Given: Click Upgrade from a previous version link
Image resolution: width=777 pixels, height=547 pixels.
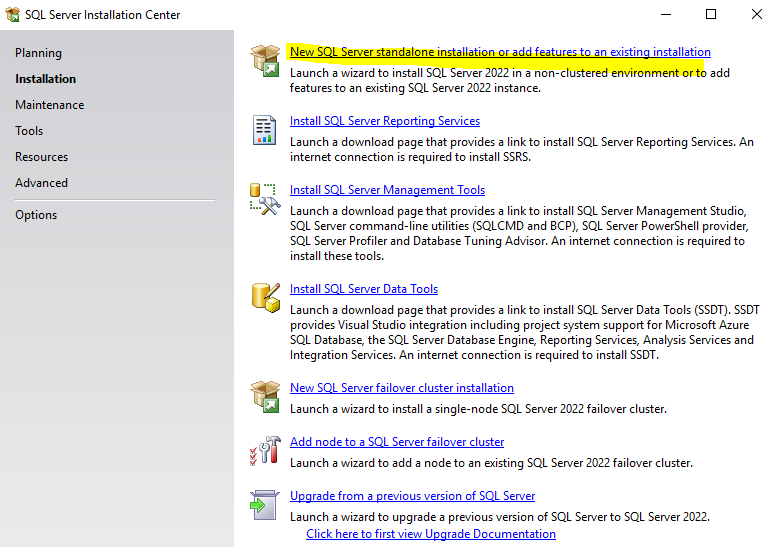Looking at the screenshot, I should tap(412, 496).
